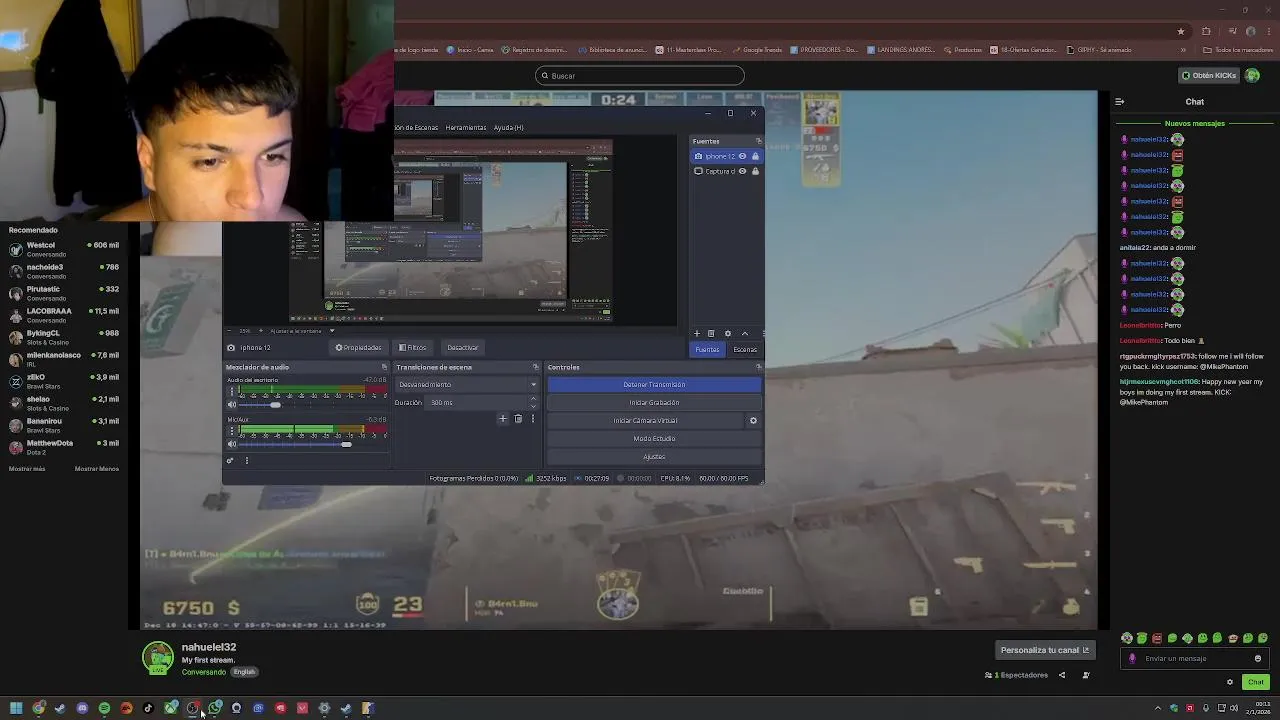Collapse list with Mostrar Menos

pos(97,468)
